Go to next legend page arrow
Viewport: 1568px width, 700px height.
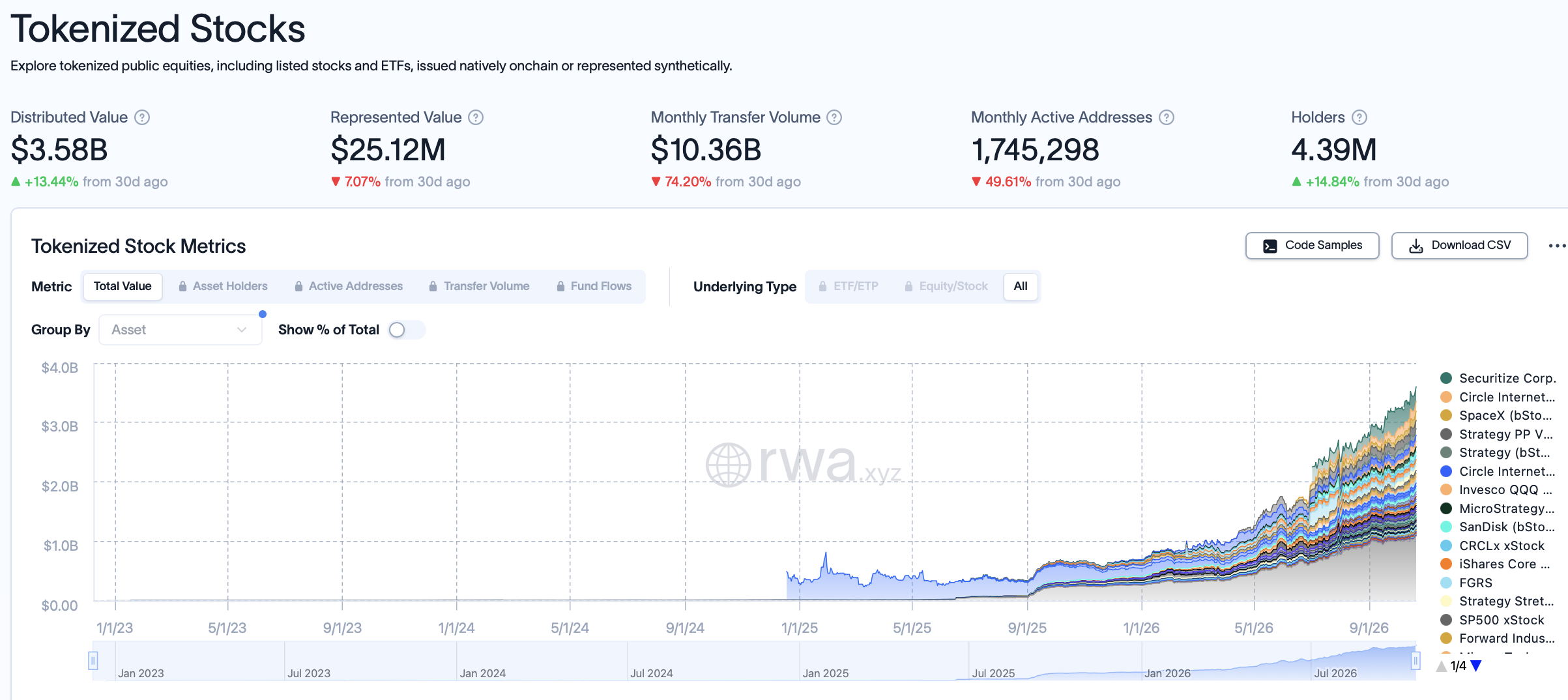pos(1476,665)
